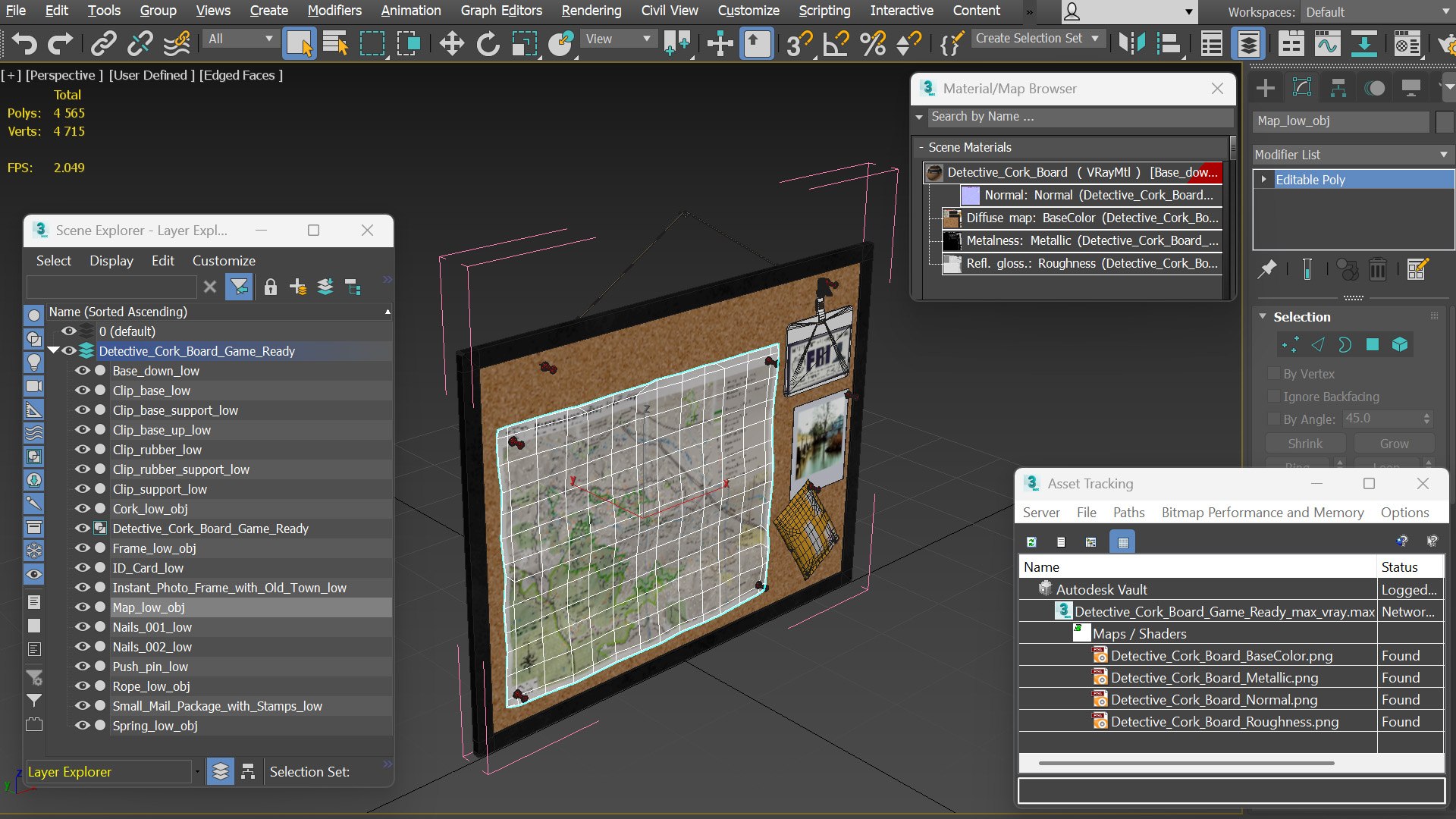Enable By Vertex checkbox
This screenshot has height=819, width=1456.
1274,373
